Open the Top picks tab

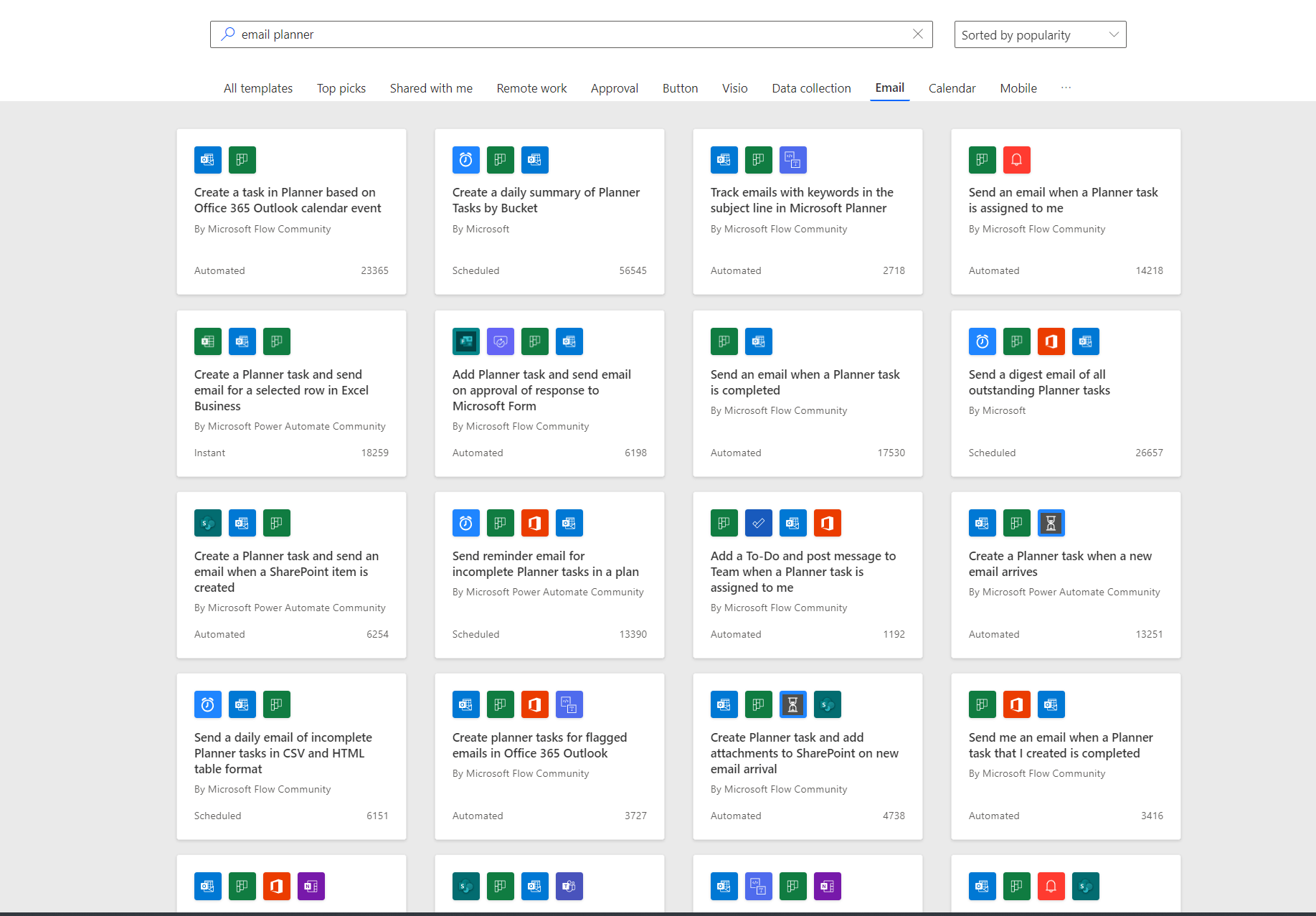click(341, 88)
